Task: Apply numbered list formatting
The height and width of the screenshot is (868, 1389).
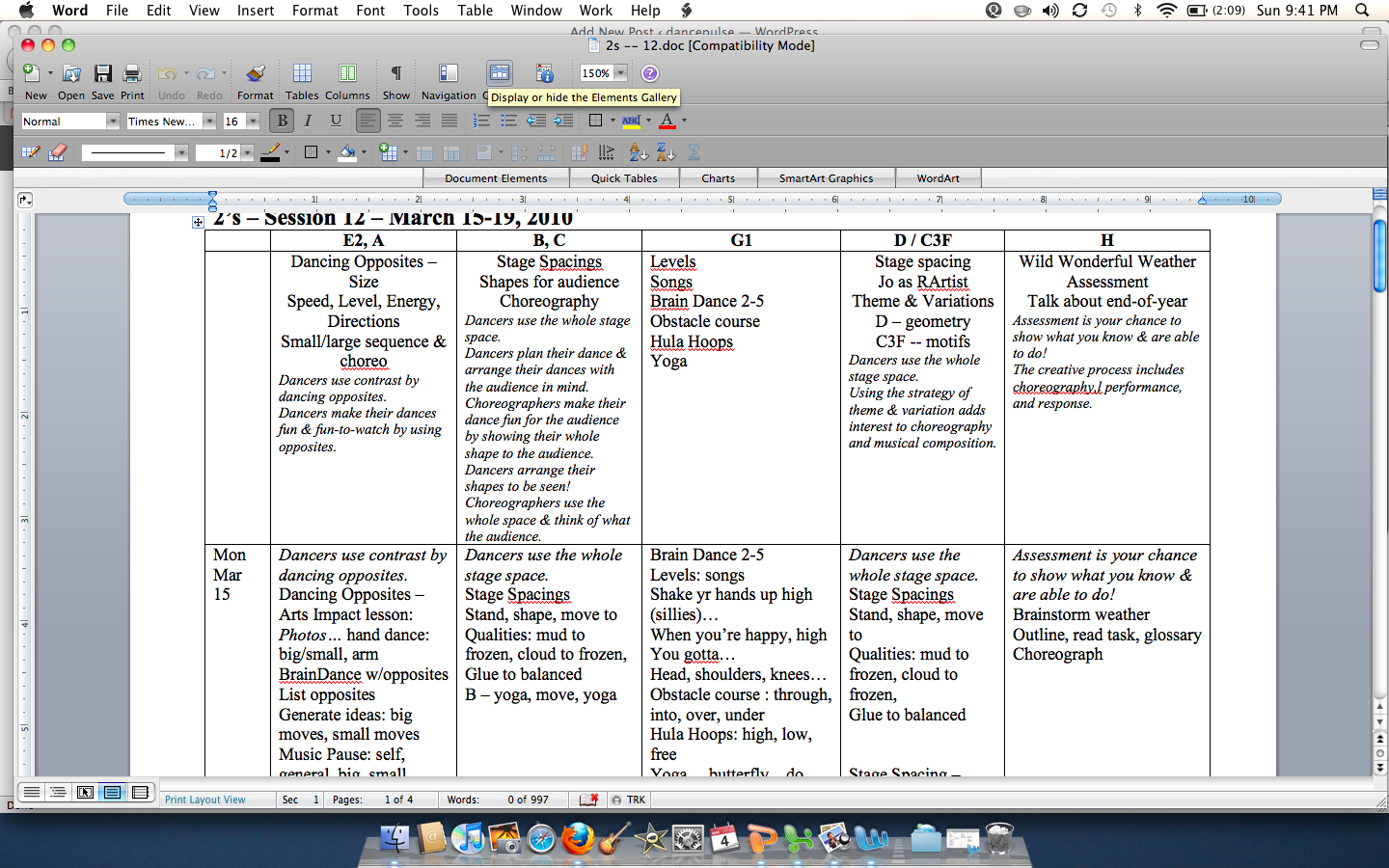Action: coord(481,121)
